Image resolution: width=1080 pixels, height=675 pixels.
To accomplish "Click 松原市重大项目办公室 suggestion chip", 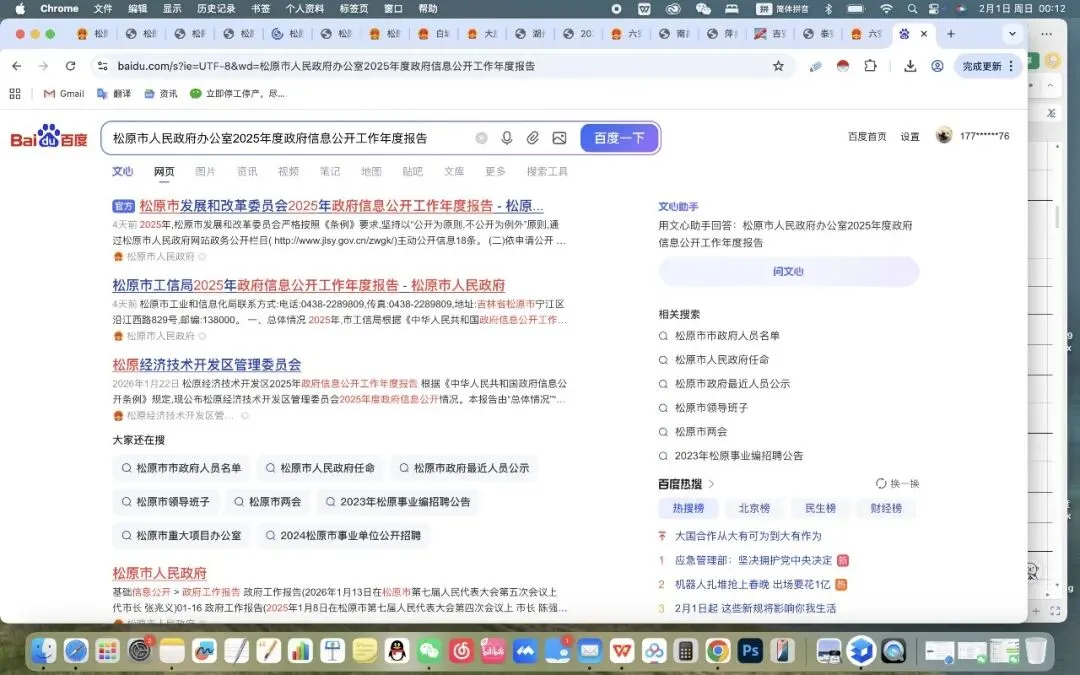I will point(181,535).
